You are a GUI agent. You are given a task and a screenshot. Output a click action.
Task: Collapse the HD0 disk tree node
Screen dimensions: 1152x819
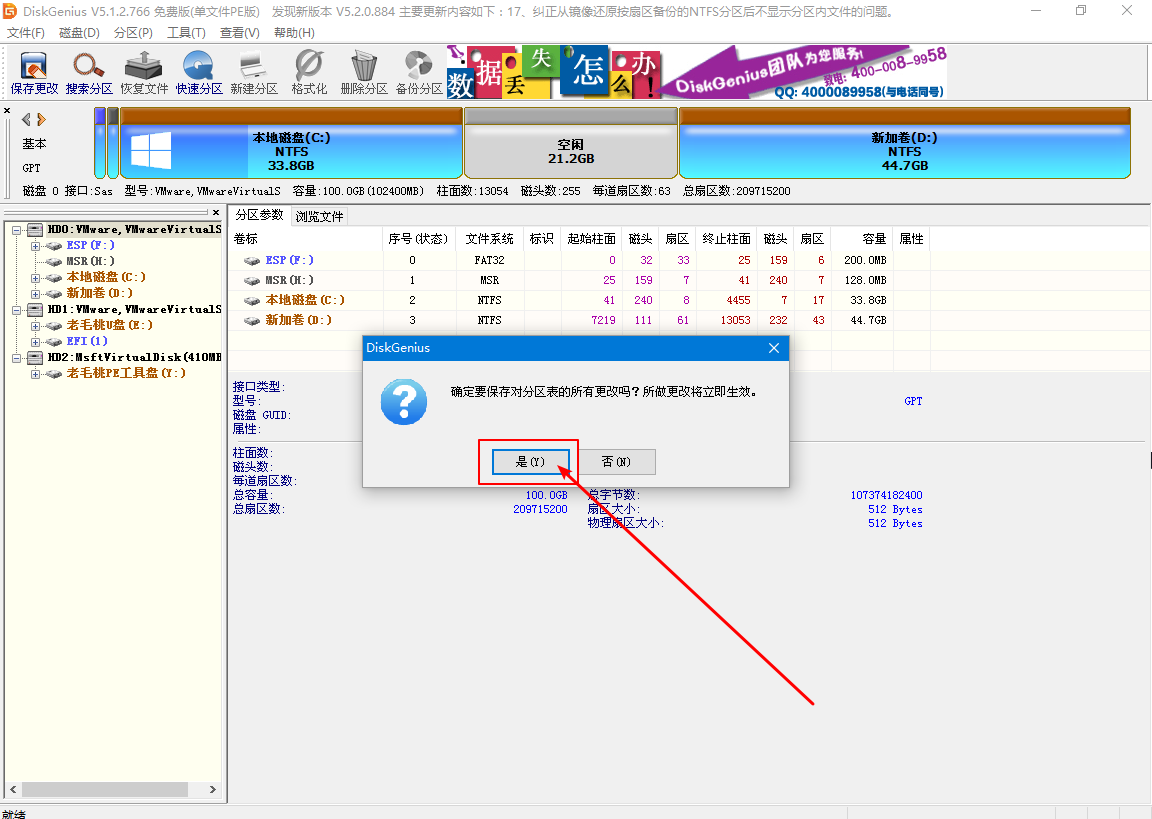16,230
